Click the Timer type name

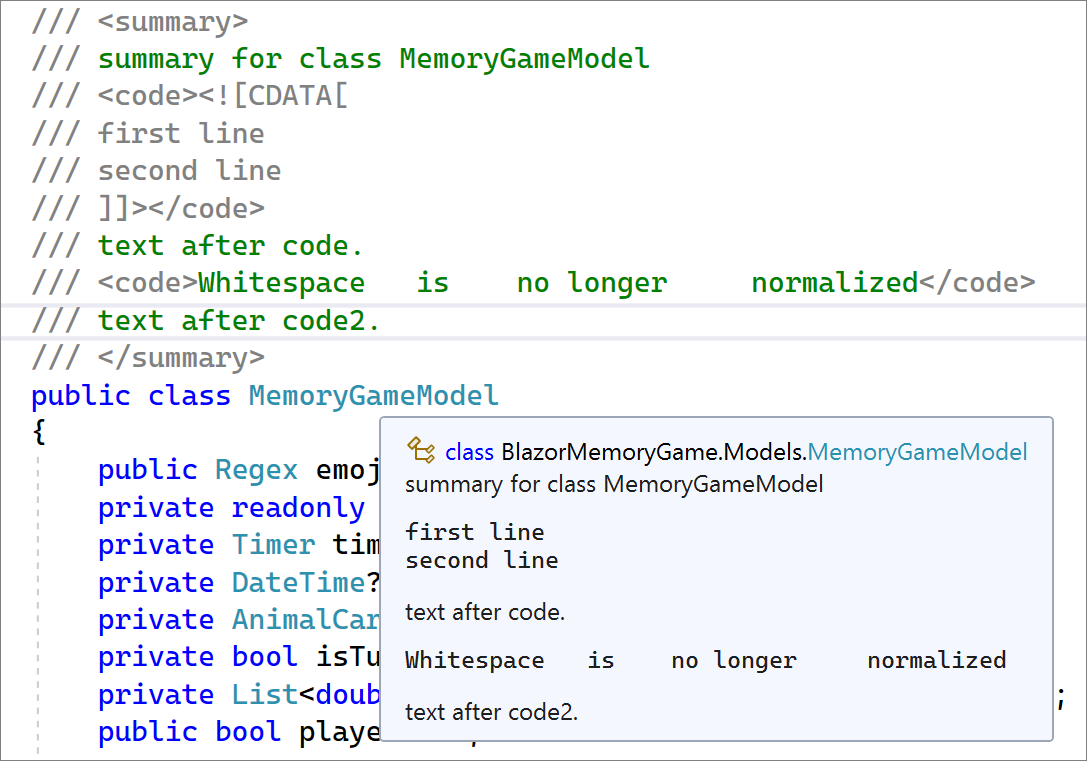[x=273, y=545]
